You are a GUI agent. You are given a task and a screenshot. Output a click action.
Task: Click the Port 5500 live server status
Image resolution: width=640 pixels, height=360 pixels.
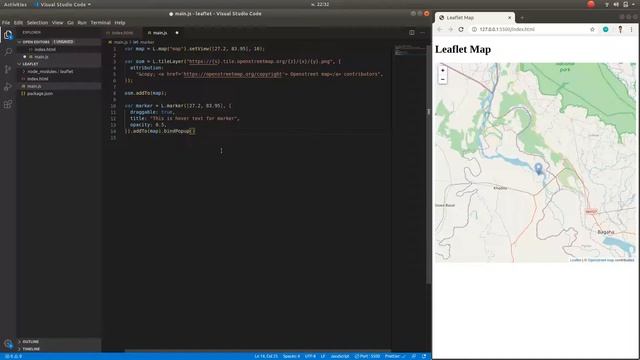[x=367, y=356]
